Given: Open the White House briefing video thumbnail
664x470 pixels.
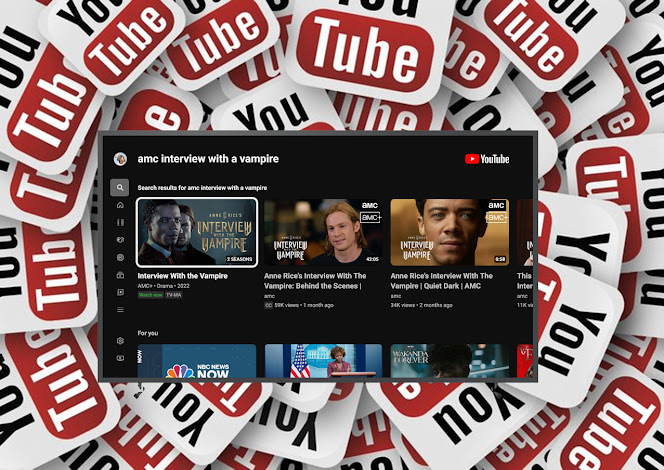Looking at the screenshot, I should (323, 361).
